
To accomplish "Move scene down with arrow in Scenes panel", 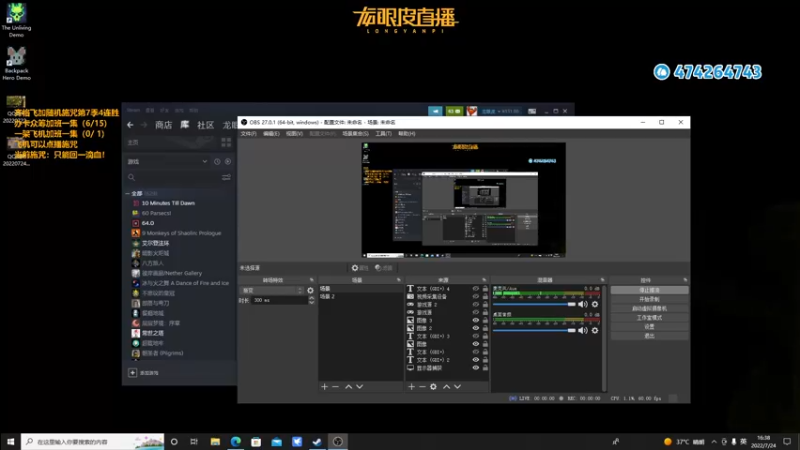I will coord(360,387).
